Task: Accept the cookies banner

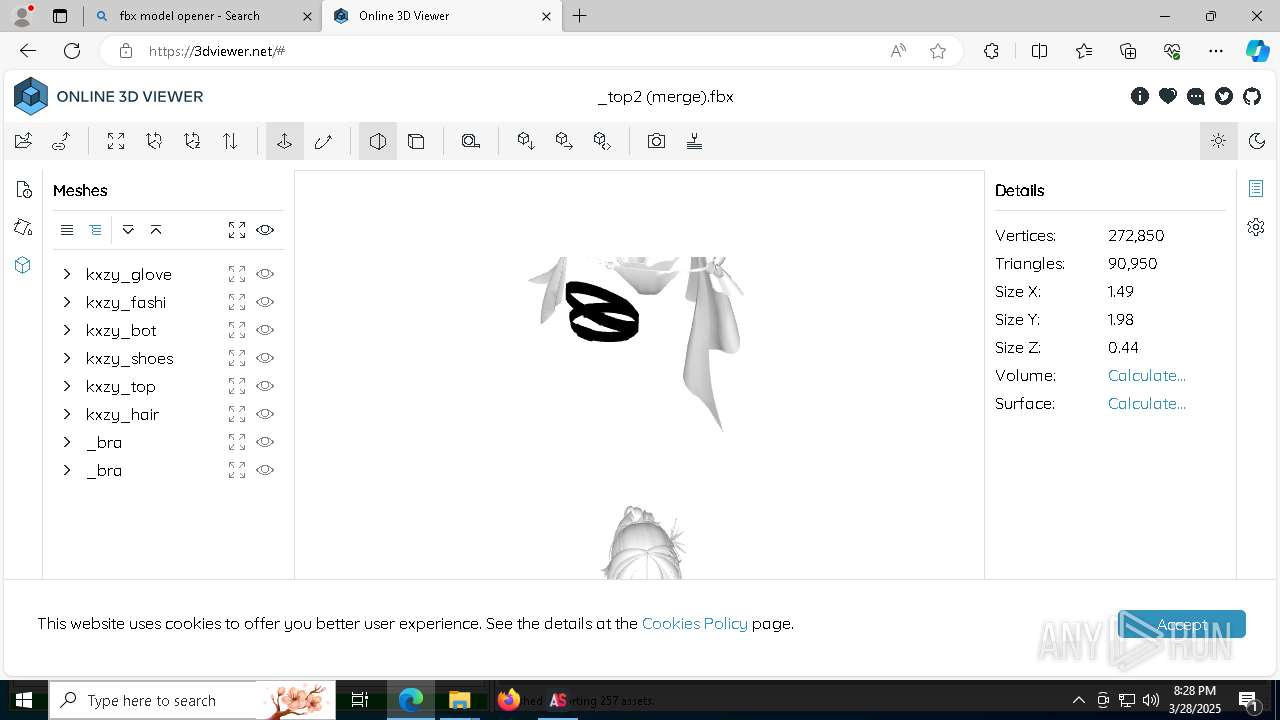Action: coord(1182,624)
